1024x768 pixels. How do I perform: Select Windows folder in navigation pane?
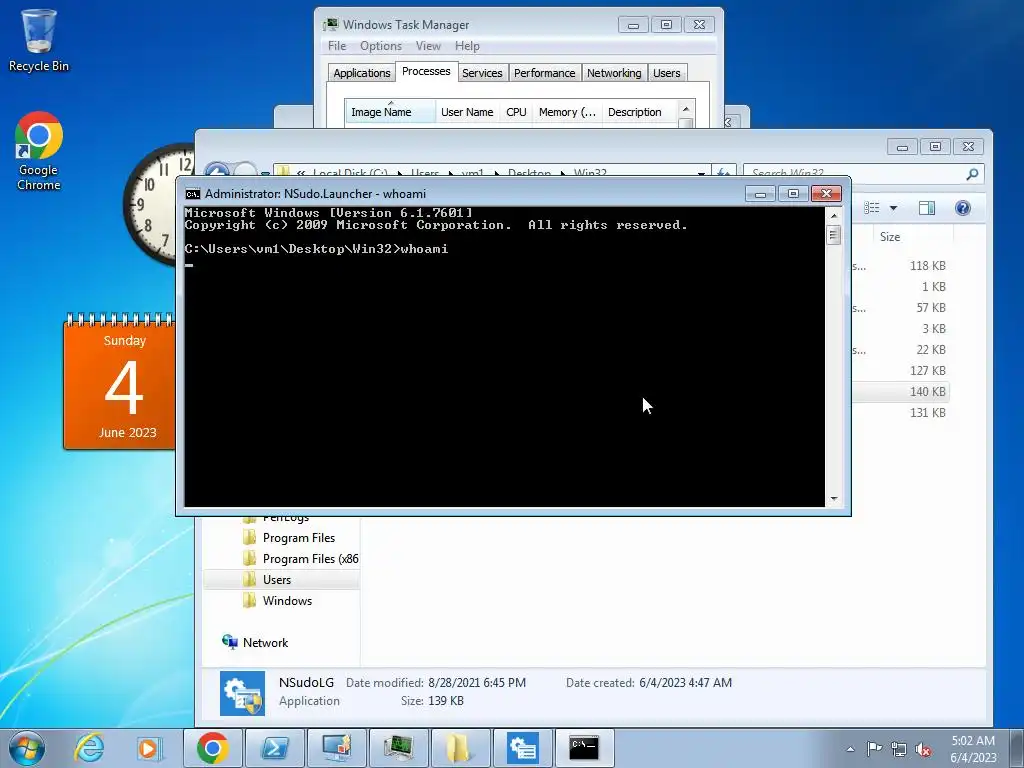pyautogui.click(x=287, y=600)
